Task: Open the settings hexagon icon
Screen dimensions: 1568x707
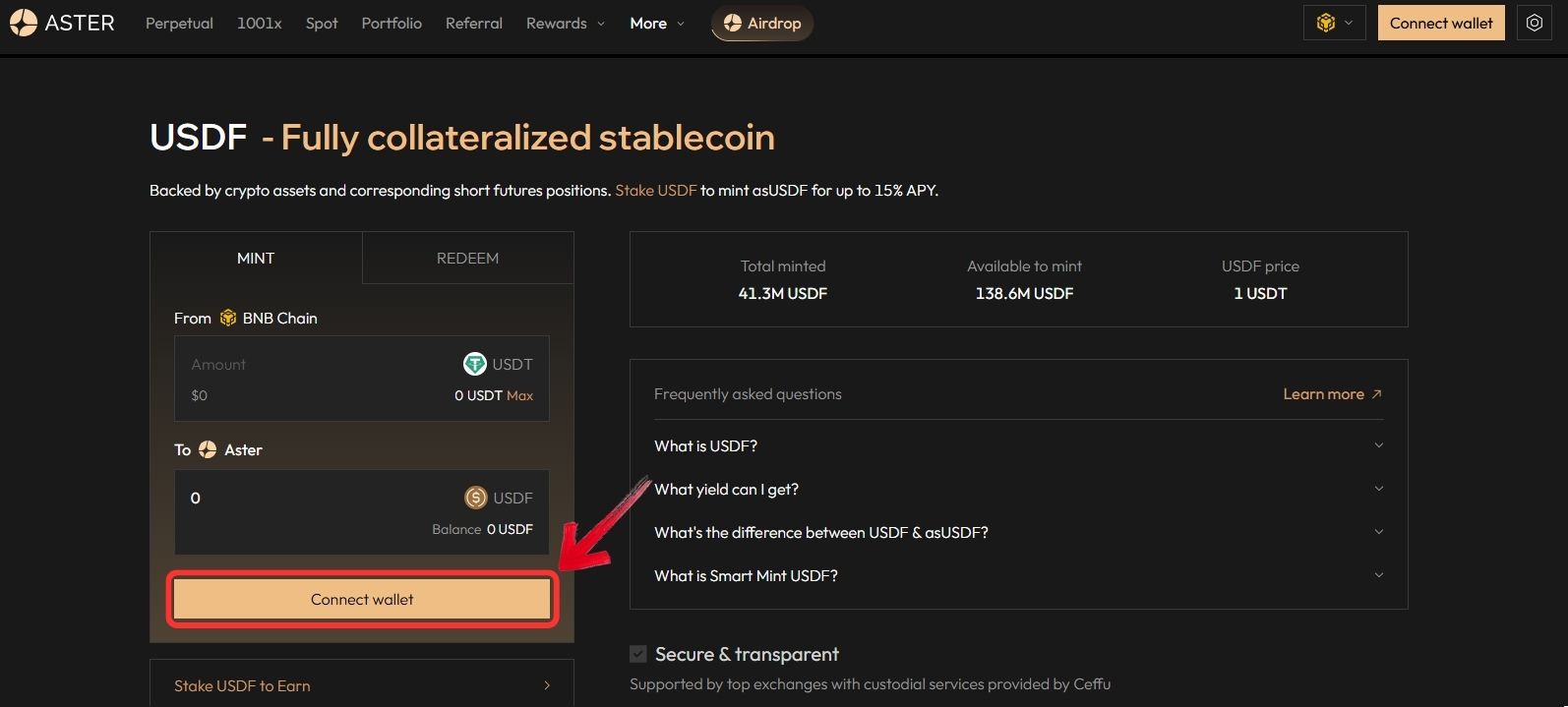Action: click(1535, 23)
